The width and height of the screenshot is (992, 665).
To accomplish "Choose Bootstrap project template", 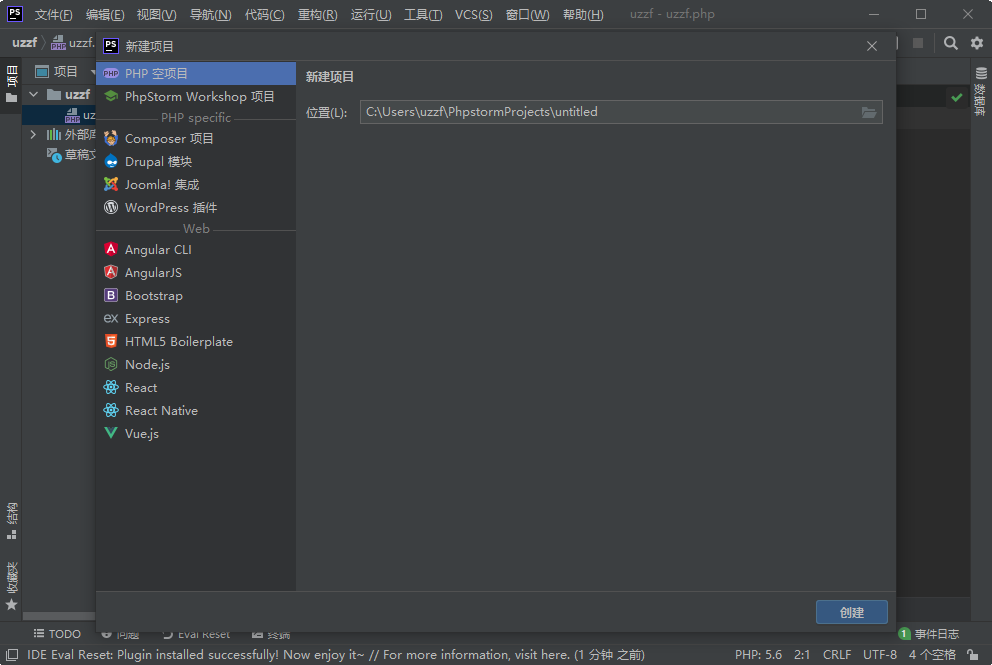I will point(195,295).
